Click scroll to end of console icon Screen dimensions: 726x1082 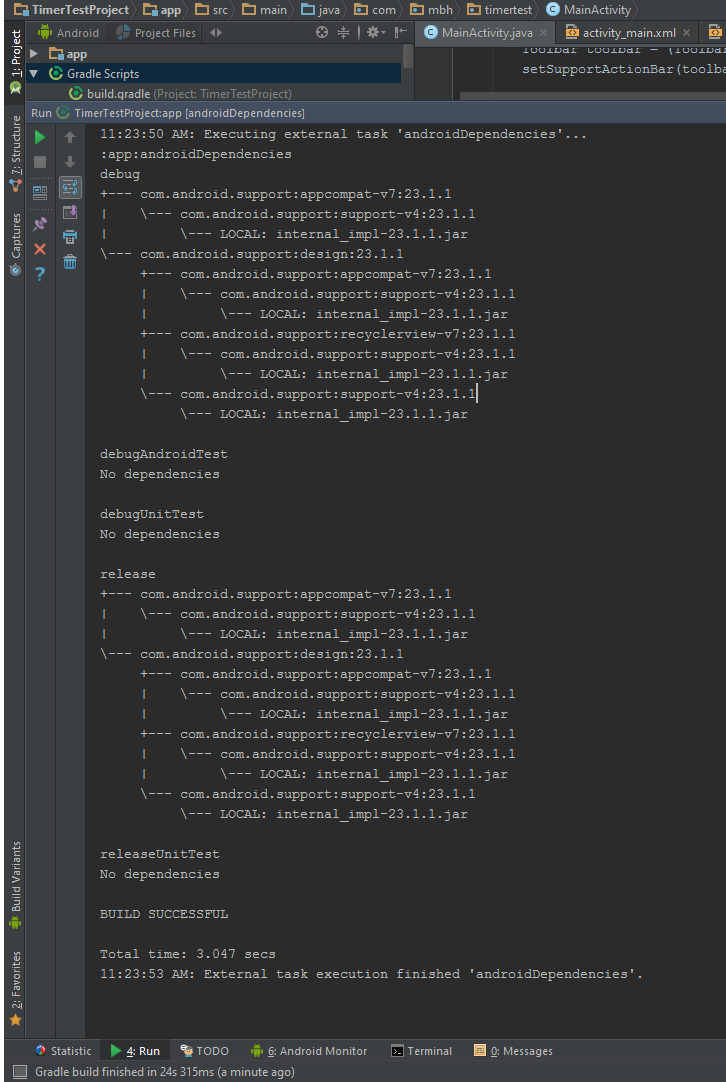pyautogui.click(x=70, y=212)
